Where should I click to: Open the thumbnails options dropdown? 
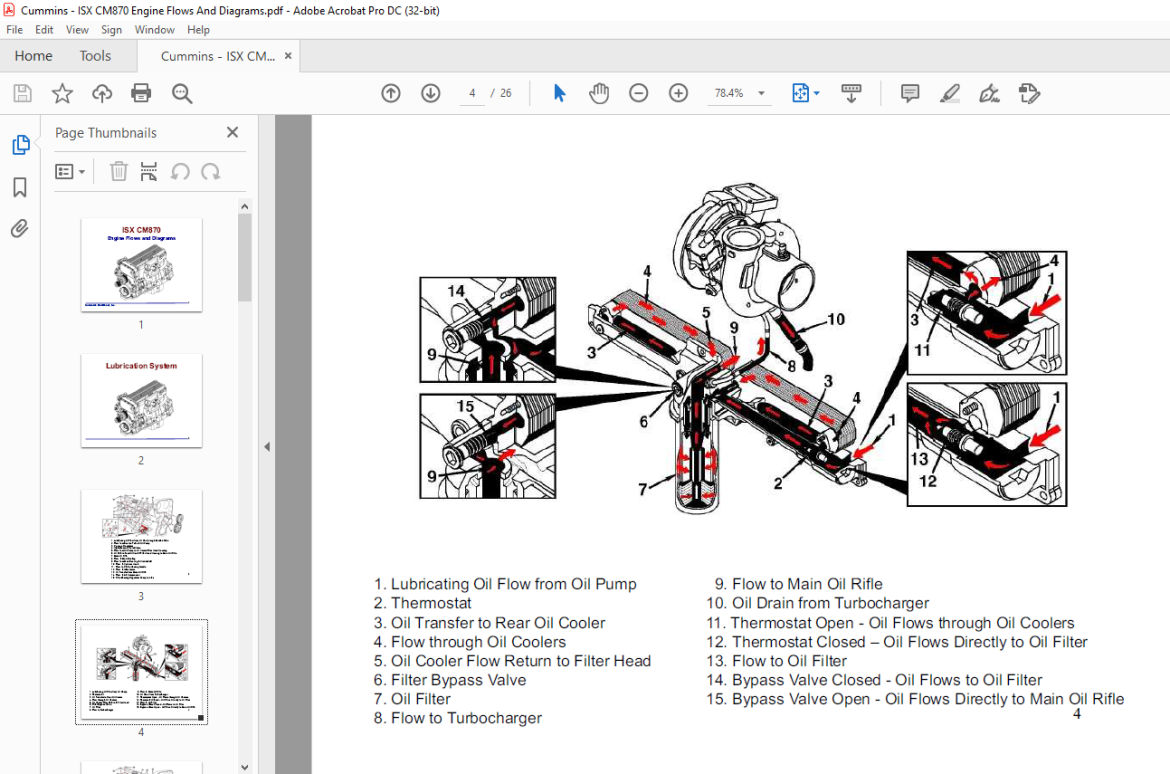tap(70, 172)
